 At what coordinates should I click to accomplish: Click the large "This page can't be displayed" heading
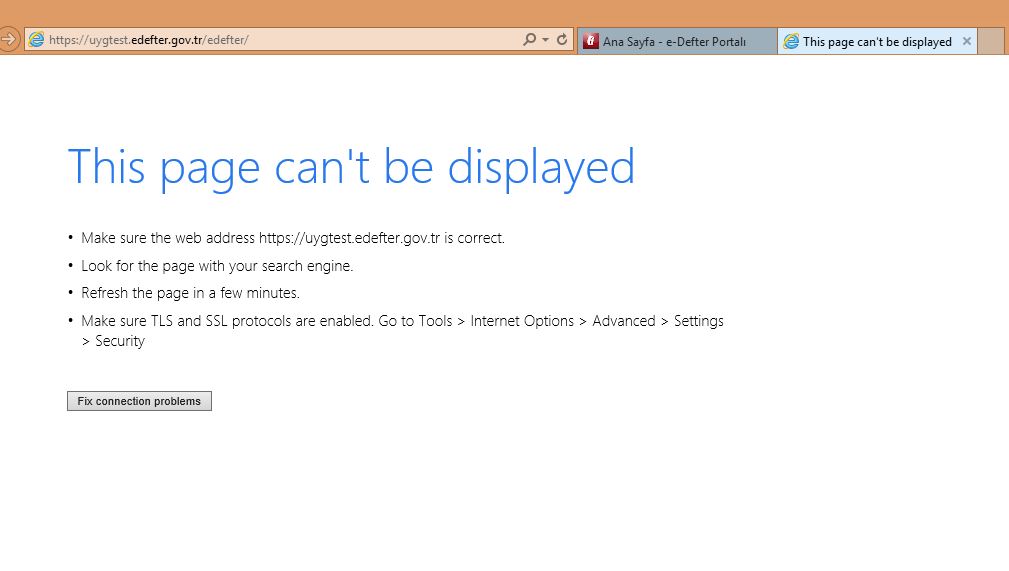point(350,167)
